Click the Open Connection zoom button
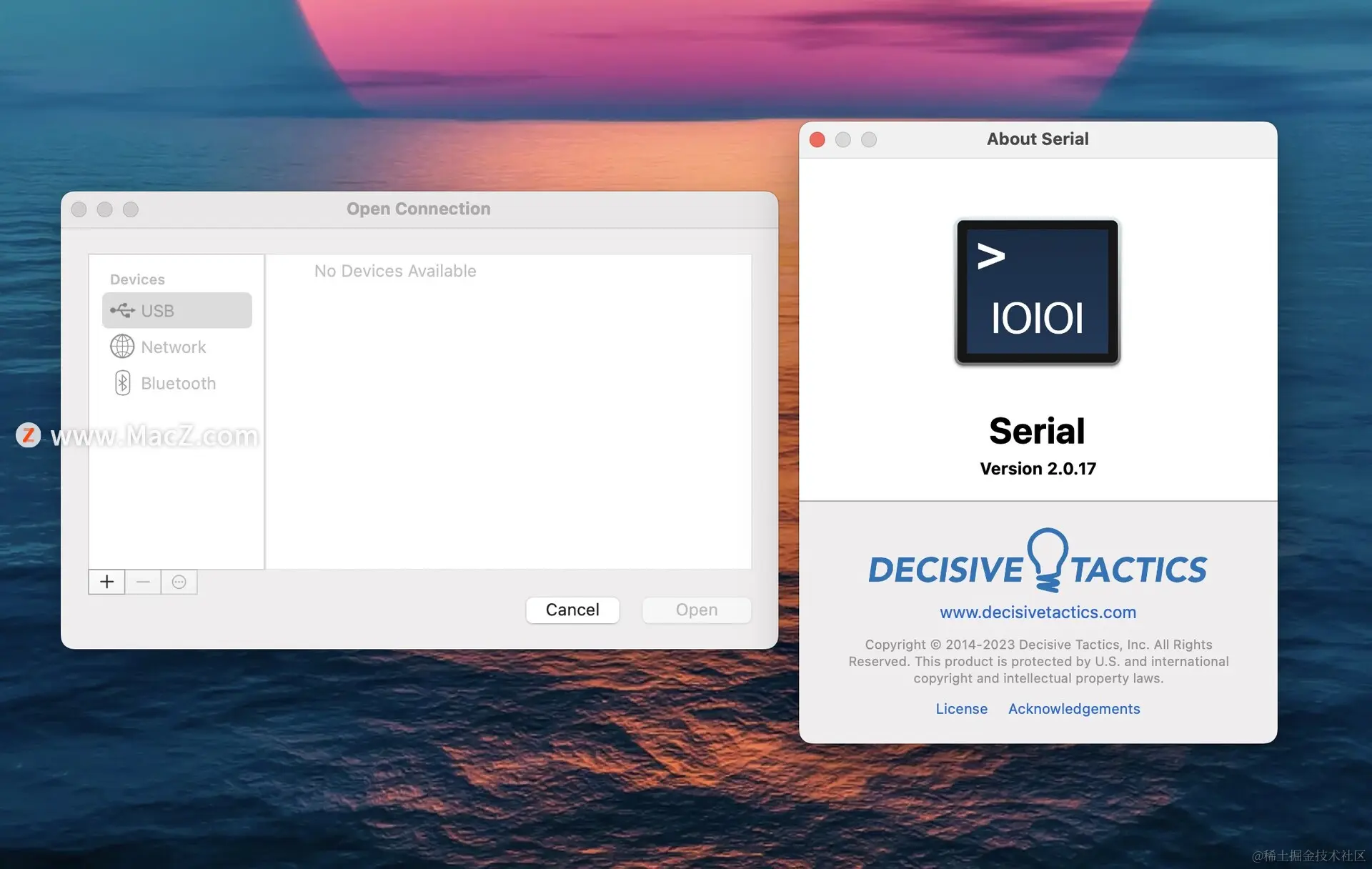This screenshot has height=869, width=1372. pyautogui.click(x=131, y=209)
